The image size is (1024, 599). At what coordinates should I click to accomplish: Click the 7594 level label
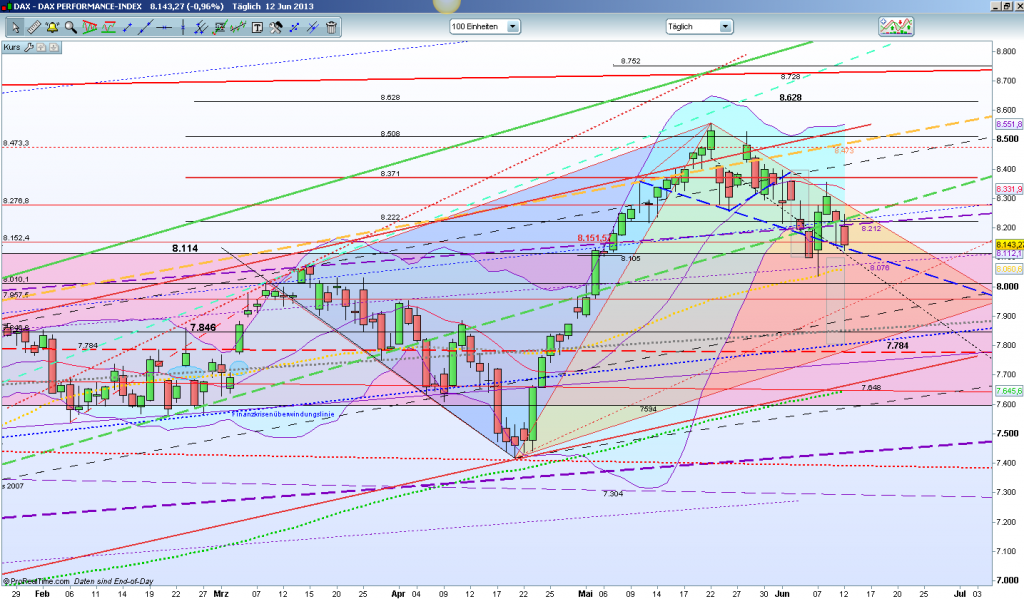tap(648, 409)
